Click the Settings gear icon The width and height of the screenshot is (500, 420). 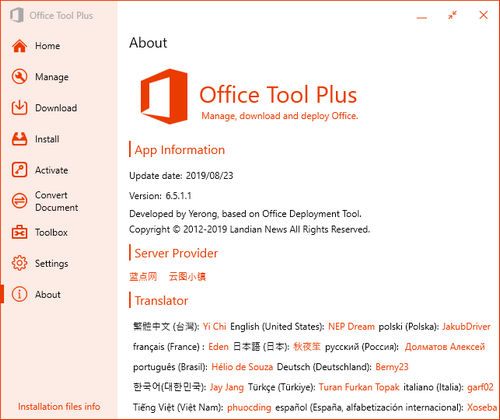tap(19, 263)
